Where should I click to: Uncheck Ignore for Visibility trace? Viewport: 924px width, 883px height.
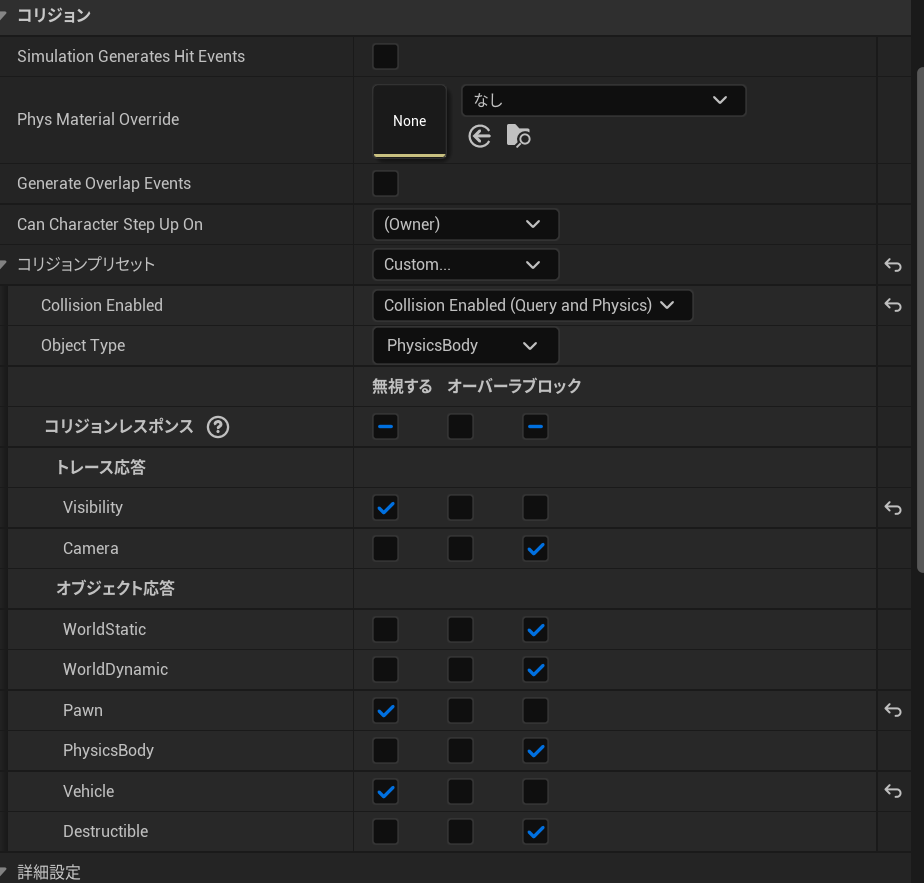point(385,508)
